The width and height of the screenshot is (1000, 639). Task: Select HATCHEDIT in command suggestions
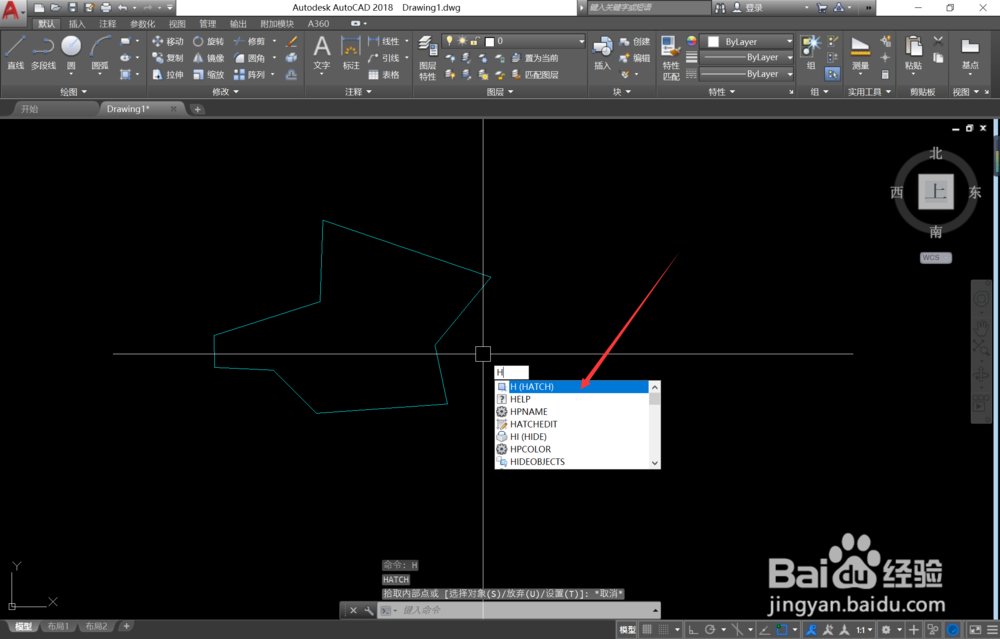[x=572, y=424]
